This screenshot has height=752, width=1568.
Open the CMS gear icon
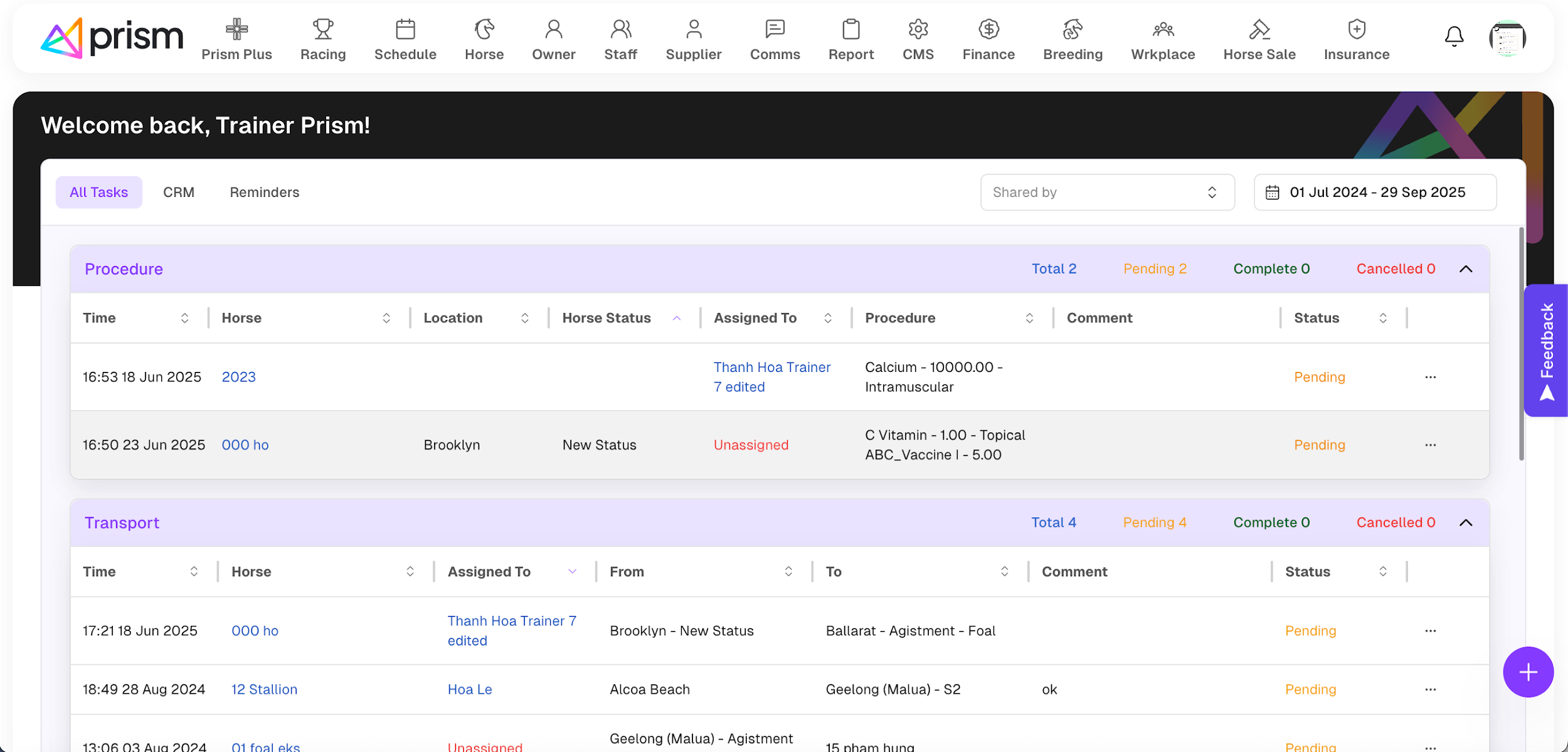pos(918,29)
